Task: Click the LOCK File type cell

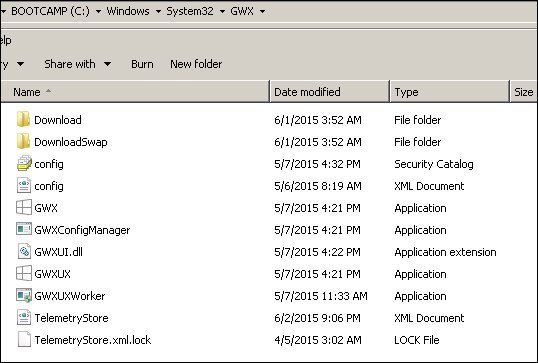Action: coord(417,340)
